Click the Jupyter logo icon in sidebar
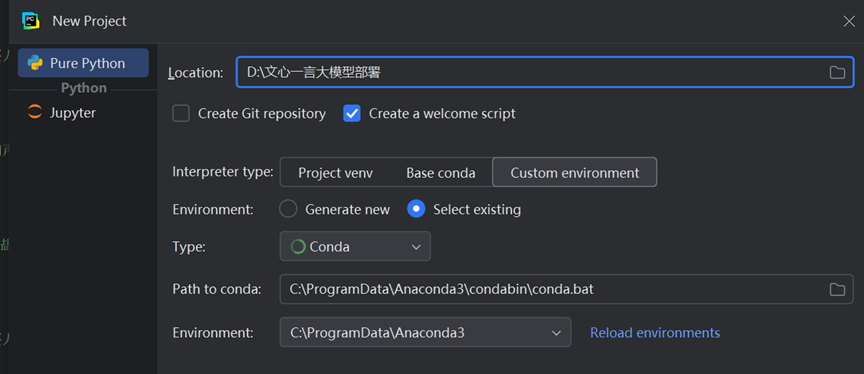The image size is (864, 374). click(35, 112)
